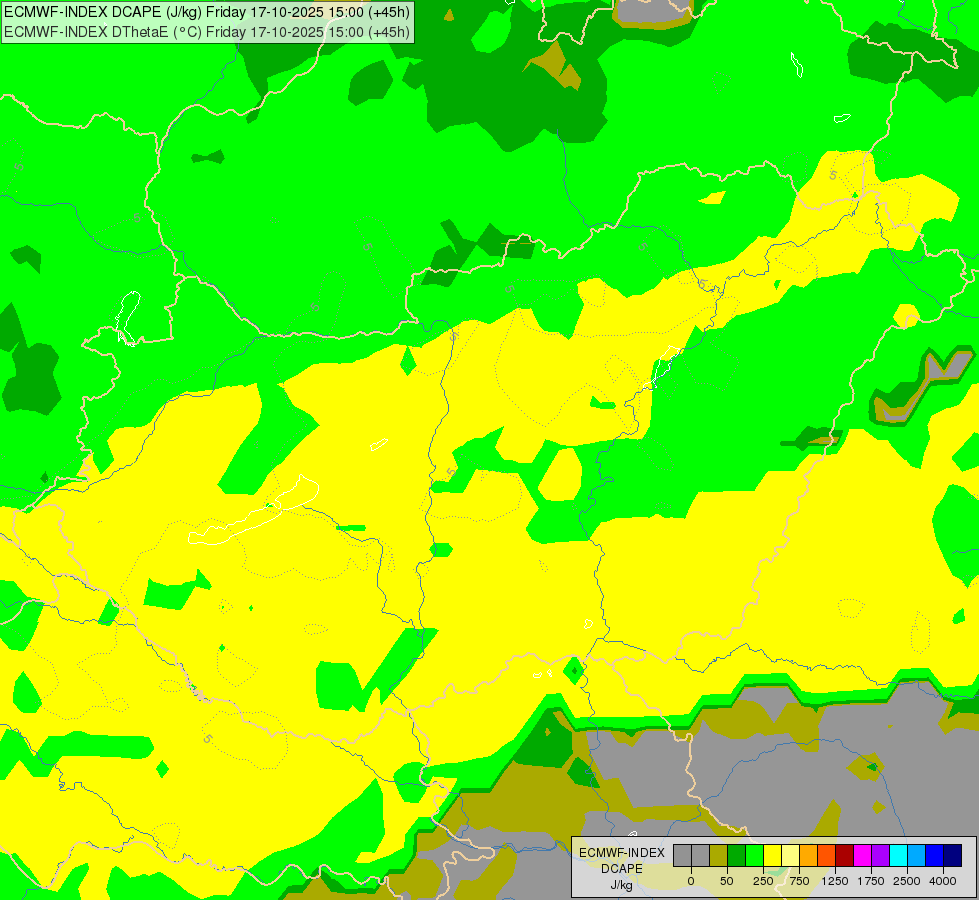Image resolution: width=979 pixels, height=900 pixels.
Task: Click the legend scale value 50
Action: (x=727, y=881)
